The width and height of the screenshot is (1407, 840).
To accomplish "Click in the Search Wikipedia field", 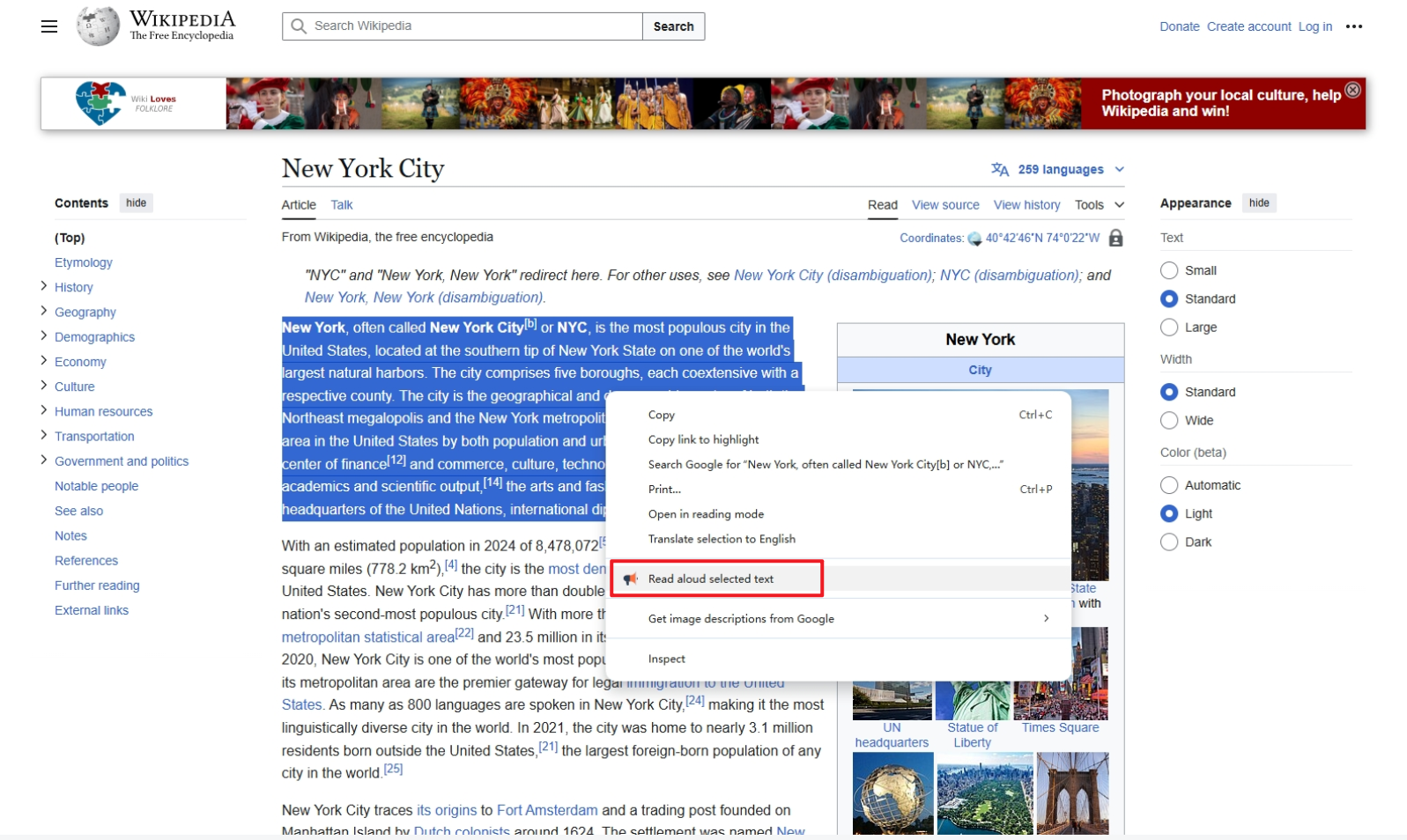I will pyautogui.click(x=463, y=26).
